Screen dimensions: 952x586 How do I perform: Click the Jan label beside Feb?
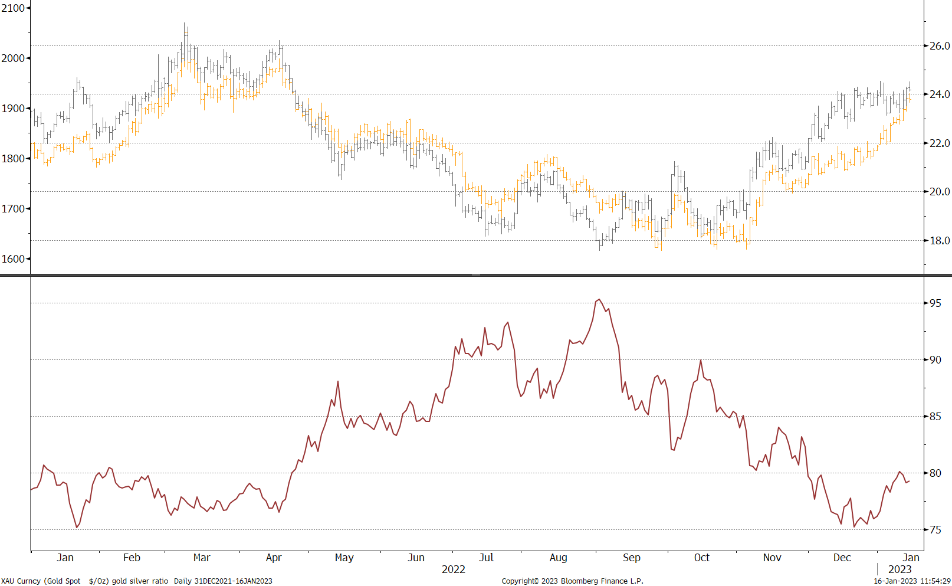point(65,557)
